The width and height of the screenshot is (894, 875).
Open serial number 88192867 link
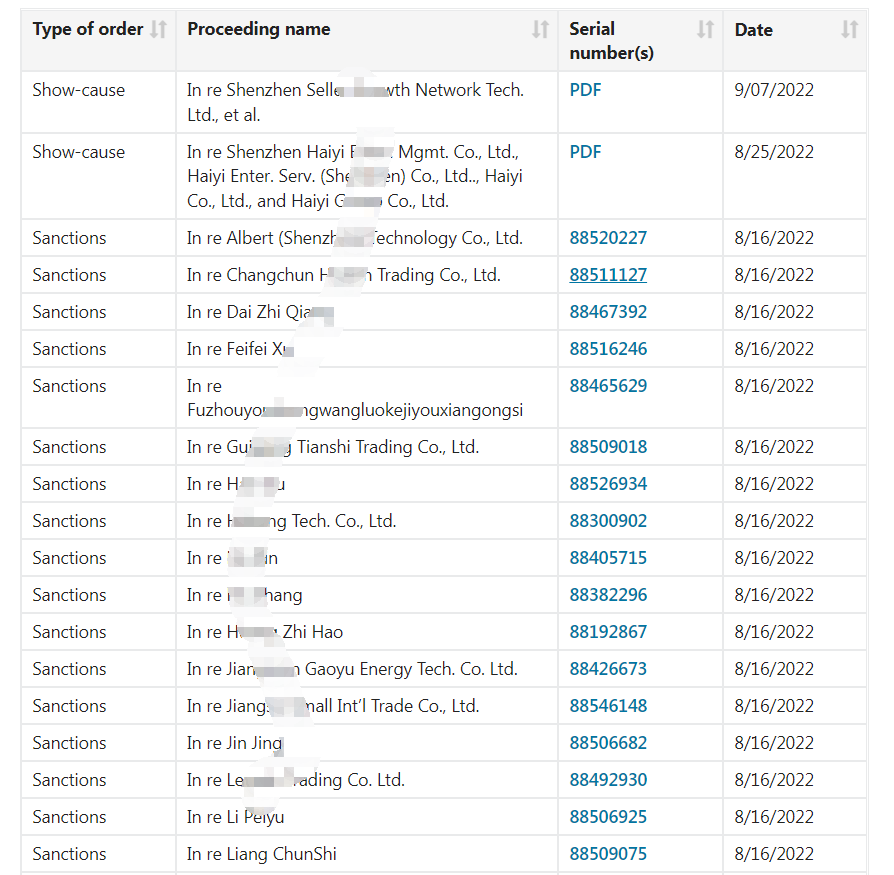tap(608, 632)
